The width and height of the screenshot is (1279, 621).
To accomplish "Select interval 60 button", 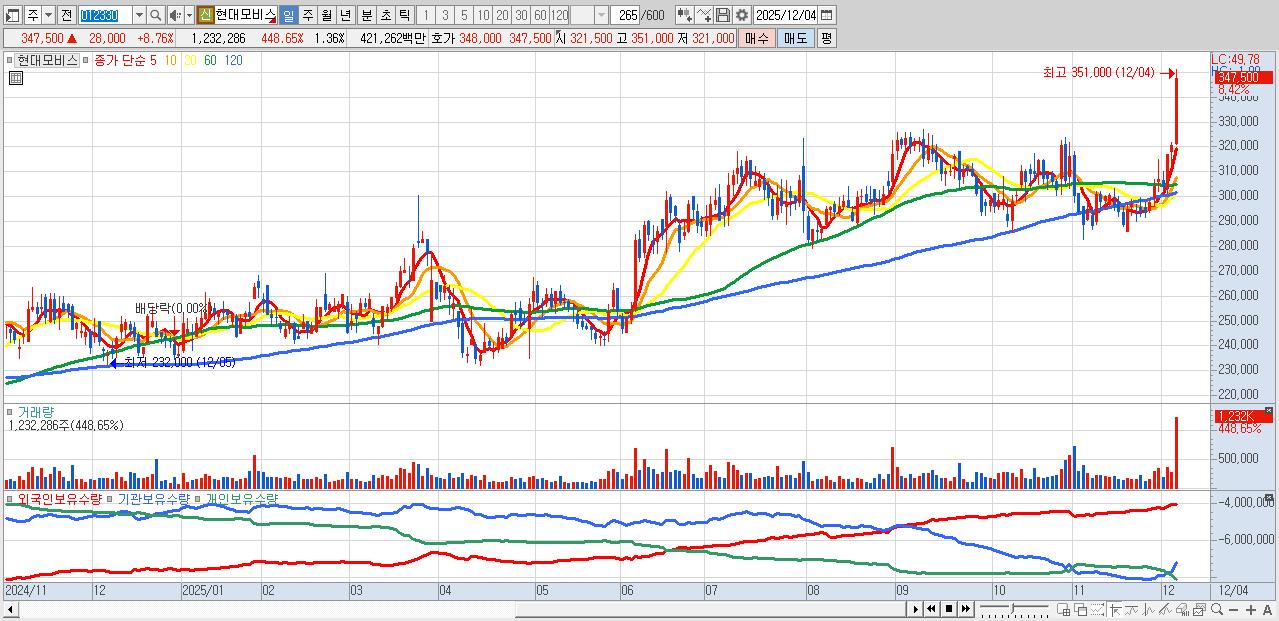I will coord(540,15).
